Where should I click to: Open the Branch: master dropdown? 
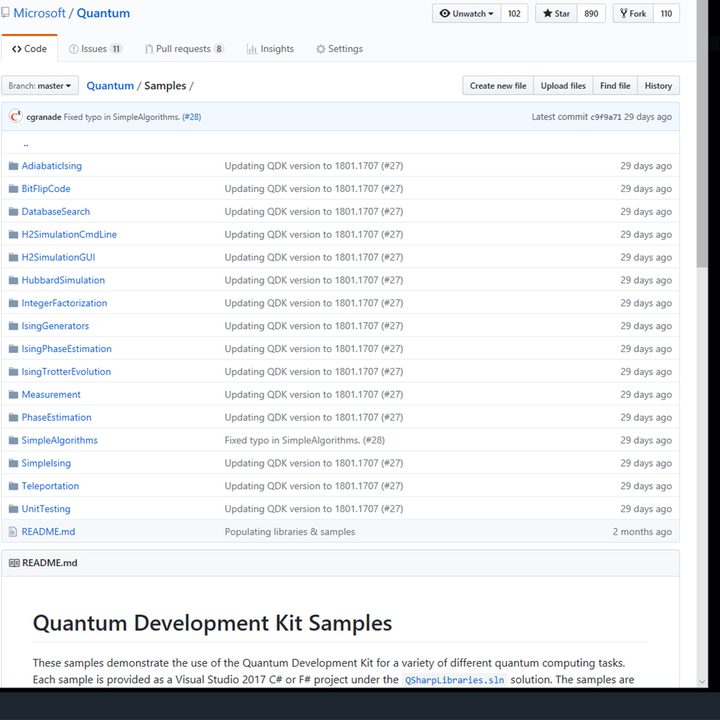[x=40, y=86]
